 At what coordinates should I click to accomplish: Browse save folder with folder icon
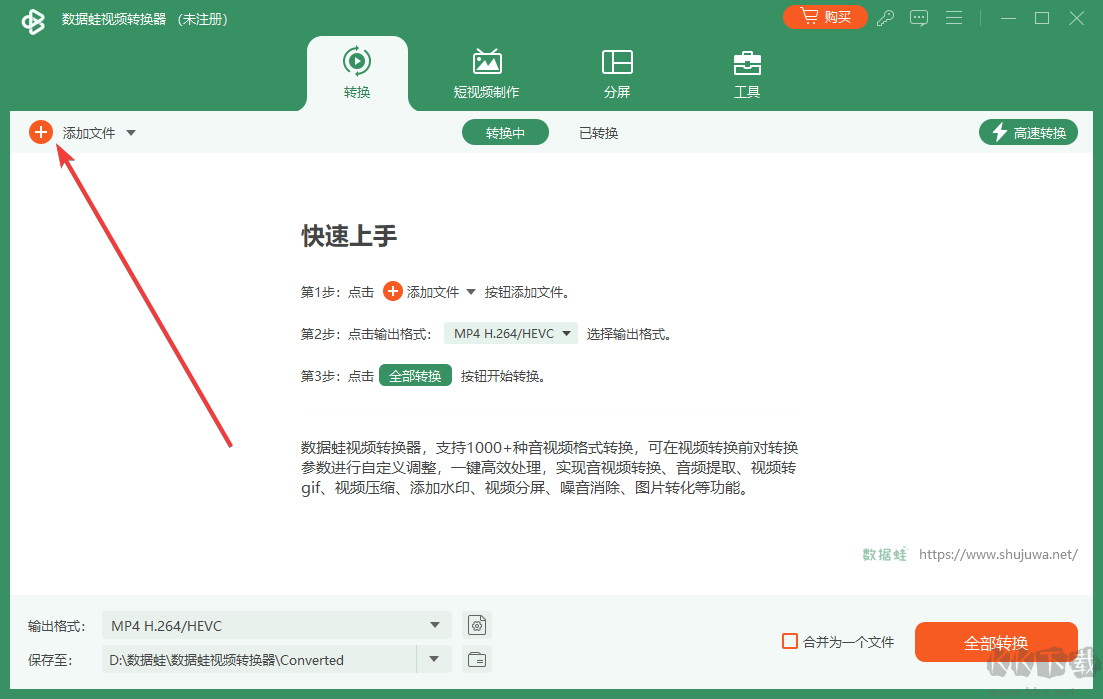pyautogui.click(x=477, y=659)
